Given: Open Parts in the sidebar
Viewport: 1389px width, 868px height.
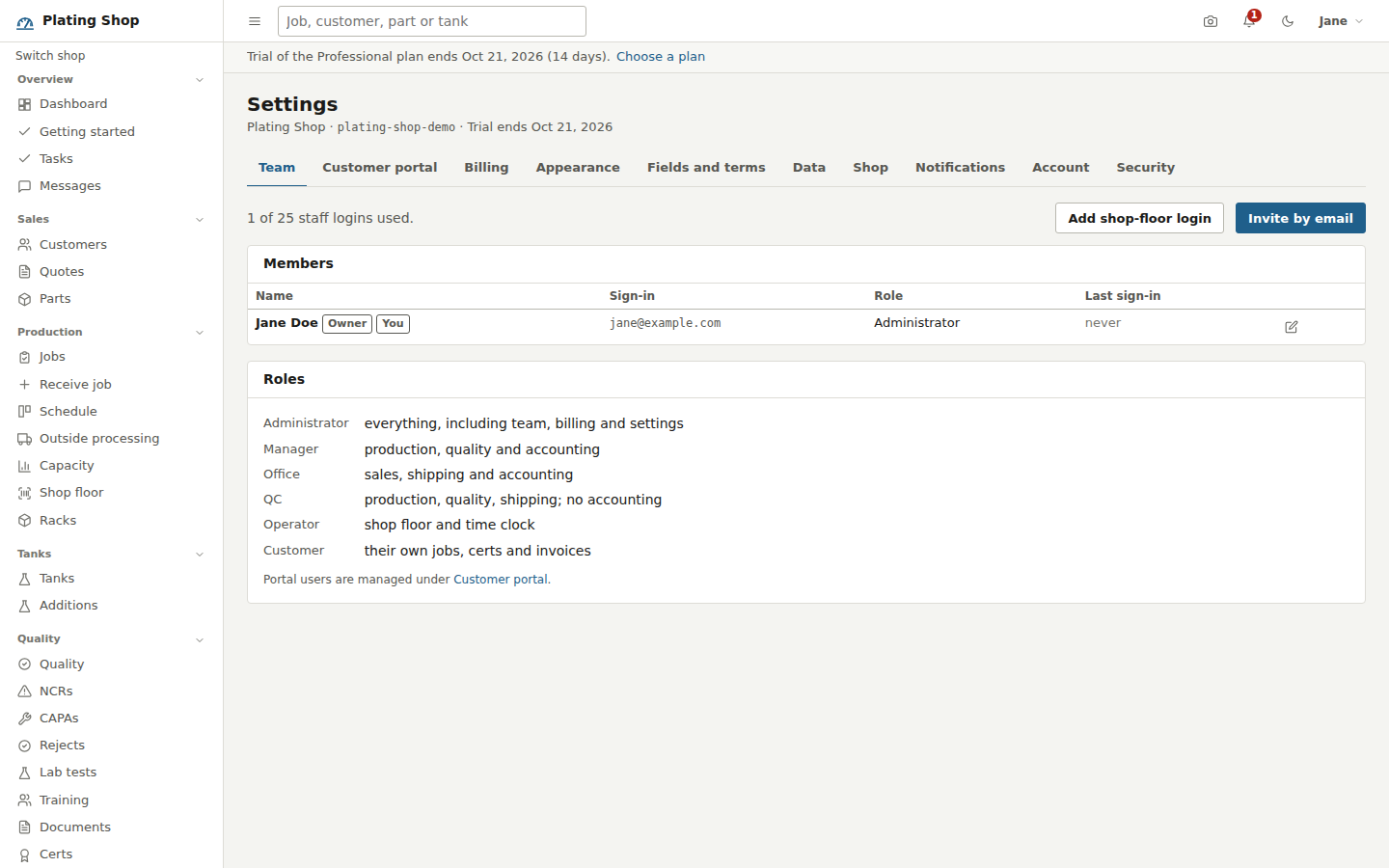Looking at the screenshot, I should pyautogui.click(x=112, y=299).
